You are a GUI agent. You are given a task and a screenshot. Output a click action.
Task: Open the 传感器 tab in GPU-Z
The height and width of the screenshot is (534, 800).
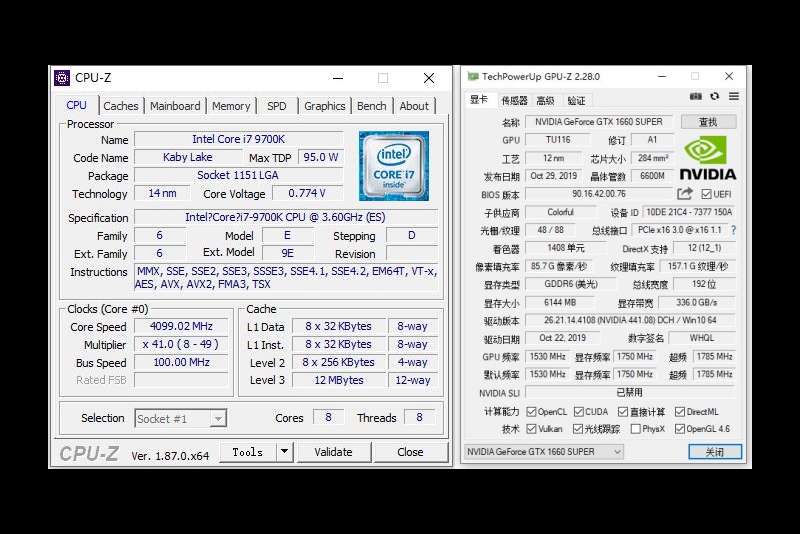[x=514, y=100]
